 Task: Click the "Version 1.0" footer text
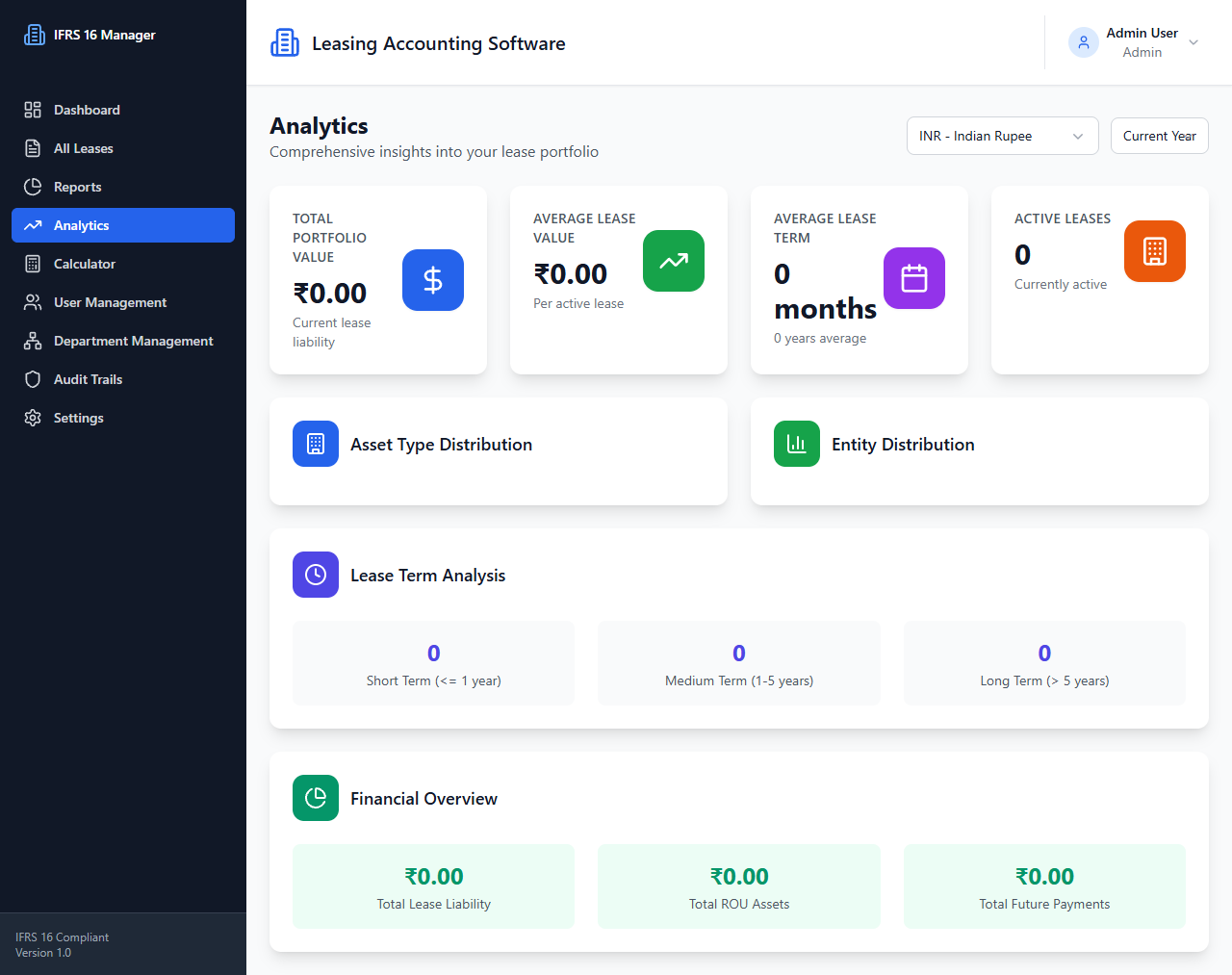click(x=43, y=953)
